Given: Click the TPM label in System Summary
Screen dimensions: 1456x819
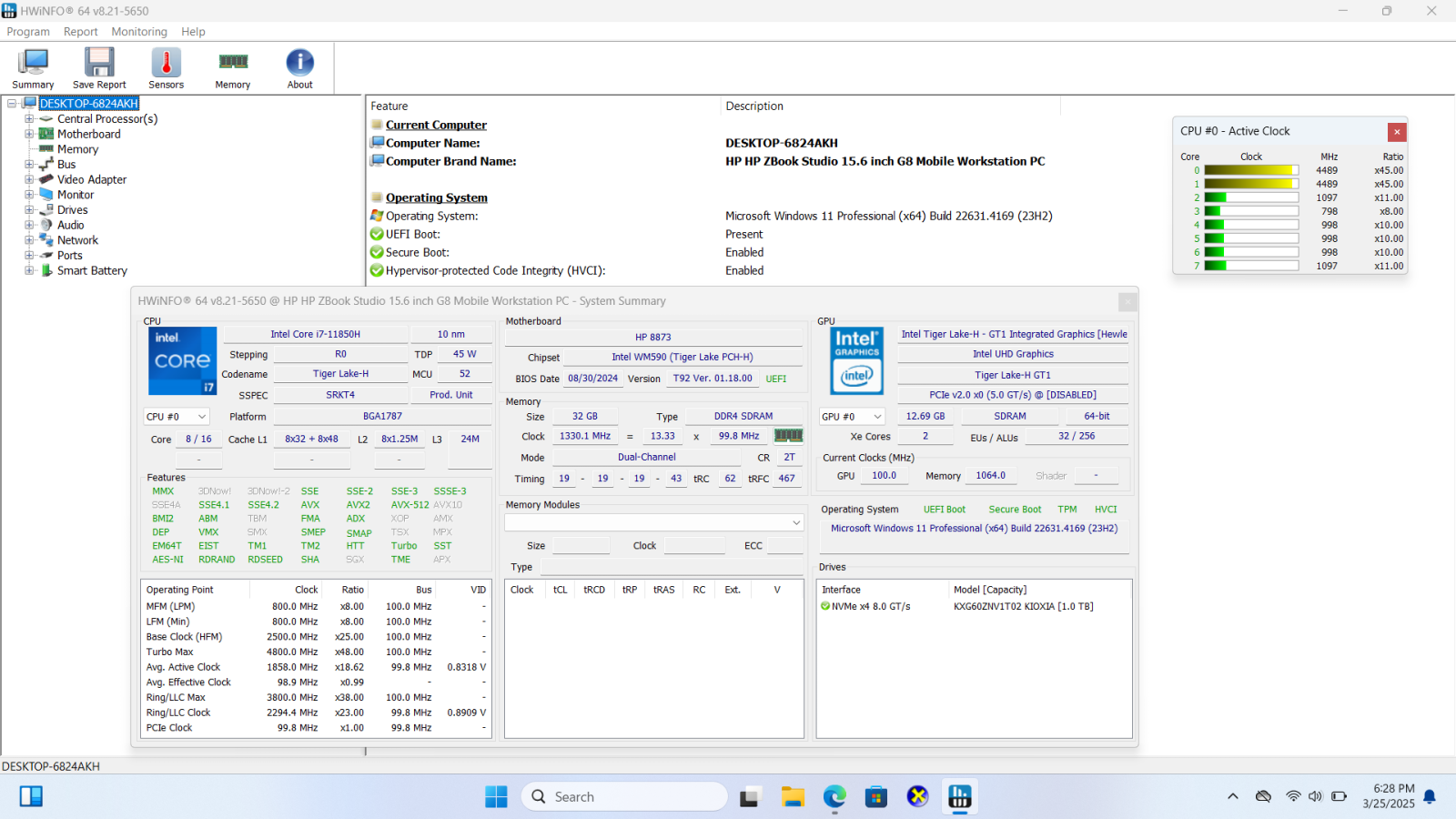Looking at the screenshot, I should pyautogui.click(x=1067, y=510).
